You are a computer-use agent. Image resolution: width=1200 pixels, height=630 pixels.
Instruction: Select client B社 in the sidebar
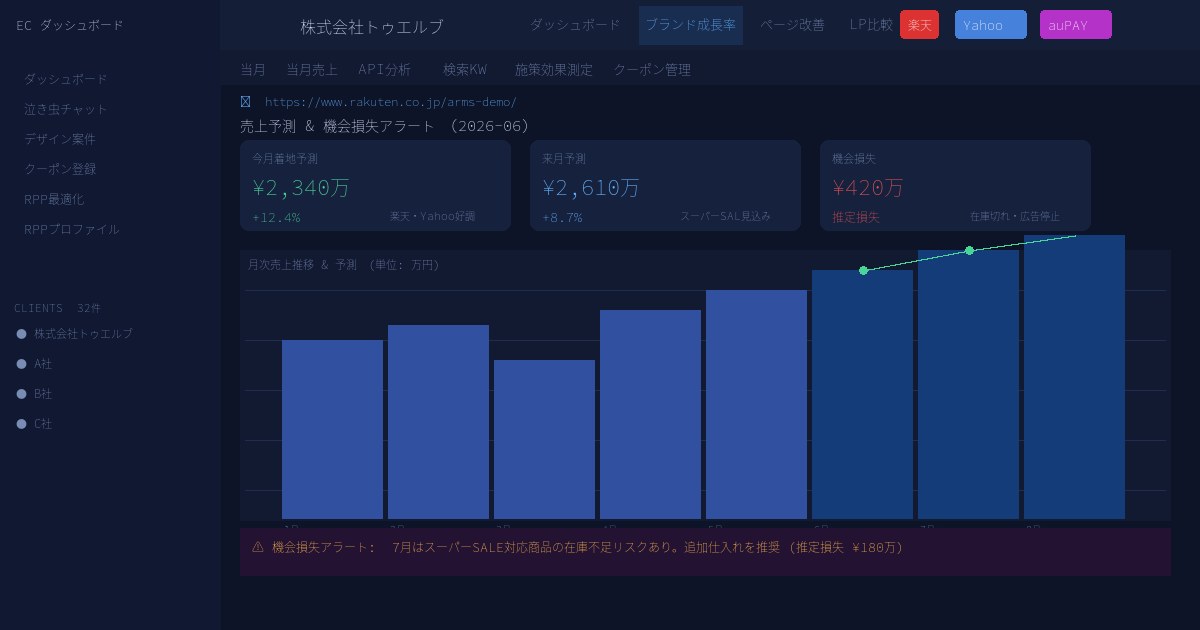click(x=43, y=394)
